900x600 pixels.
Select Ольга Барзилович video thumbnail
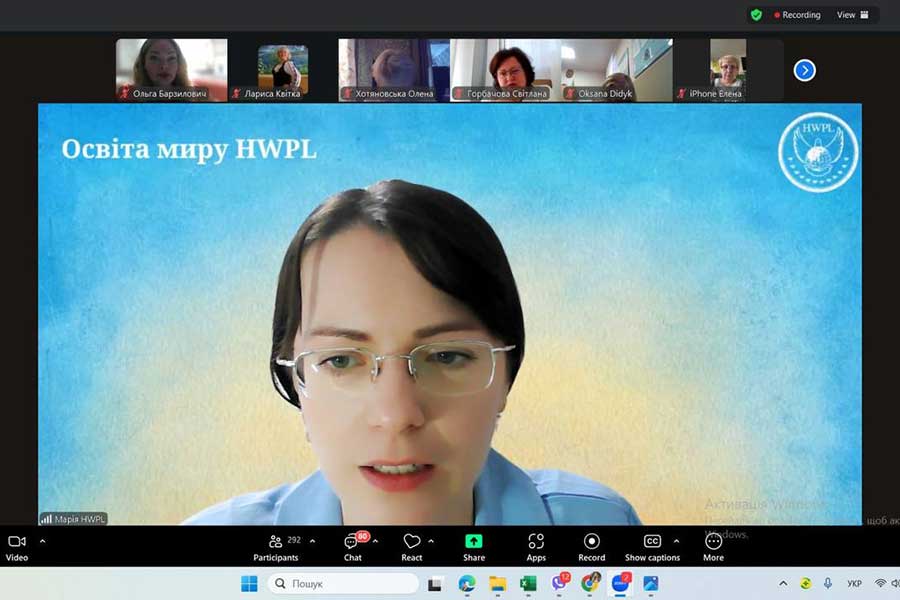coord(172,70)
